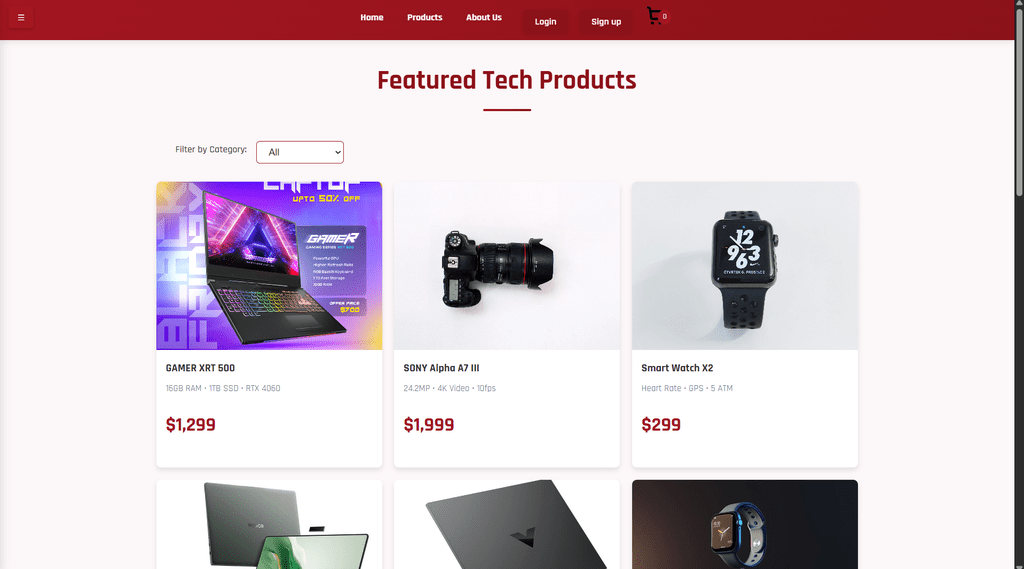Open the green tablet laptop product image

[x=269, y=525]
